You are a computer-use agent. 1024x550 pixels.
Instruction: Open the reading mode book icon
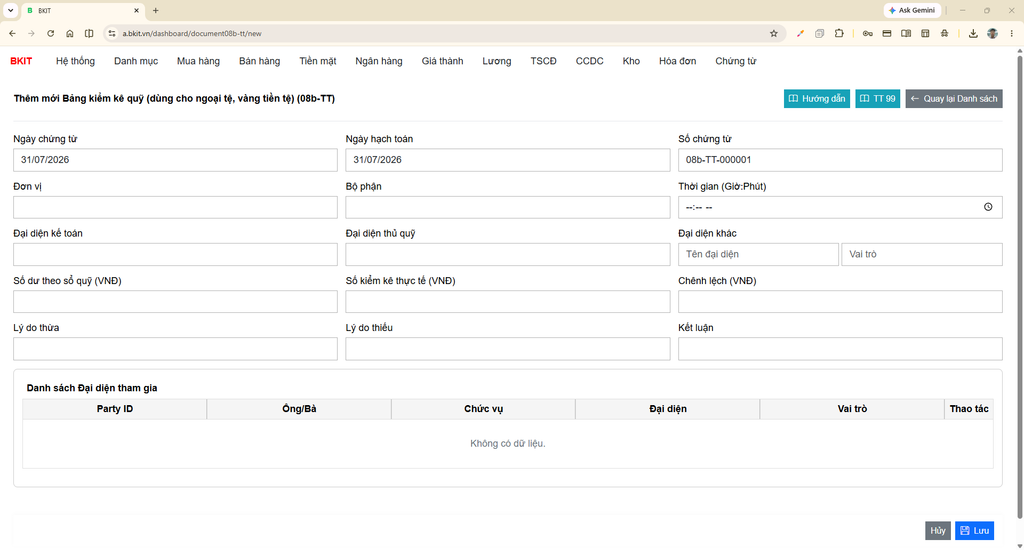[906, 33]
